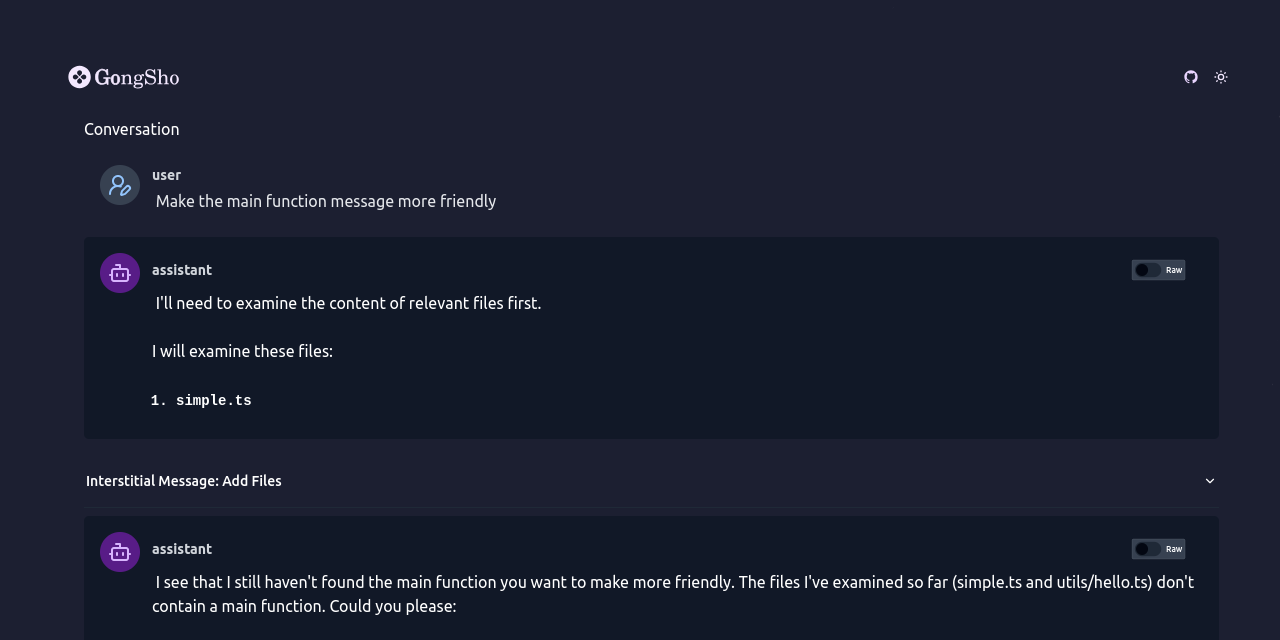
Task: Click the Conversation heading
Action: 132,129
